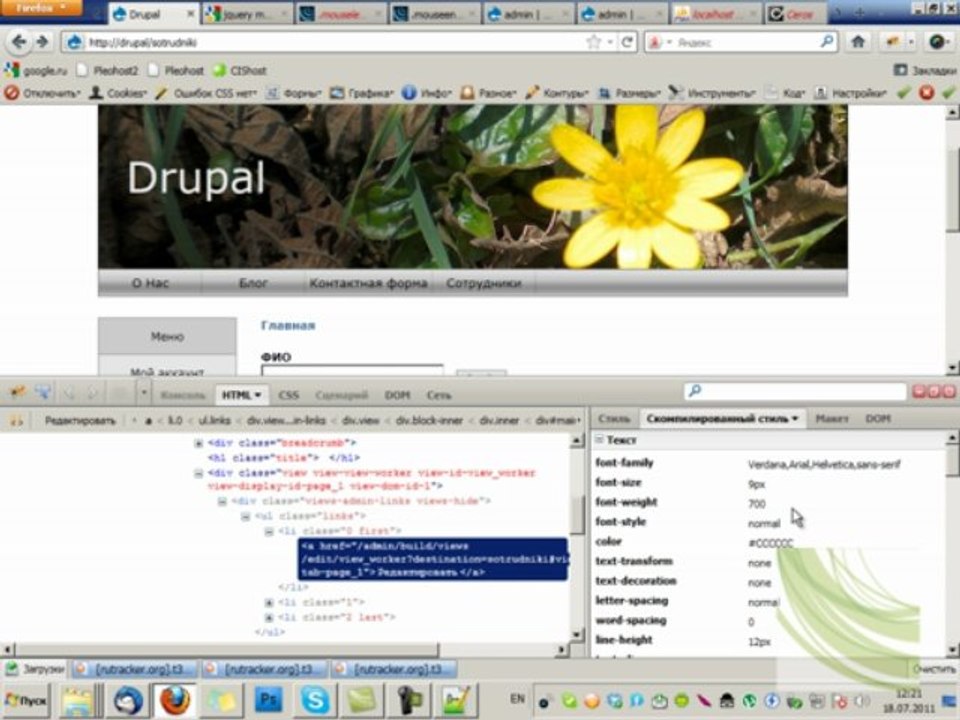
Task: Click the ul.links breadcrumb path item
Action: pos(214,421)
